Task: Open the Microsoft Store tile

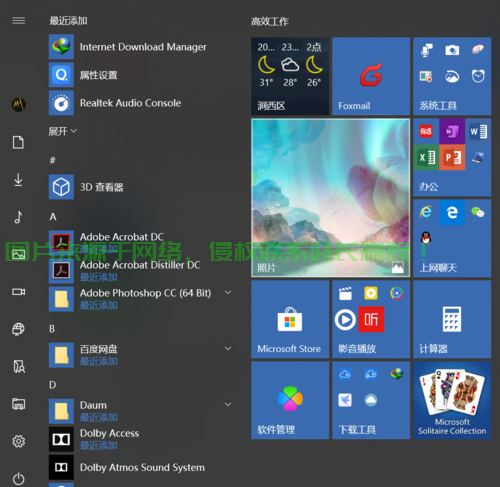Action: tap(290, 319)
